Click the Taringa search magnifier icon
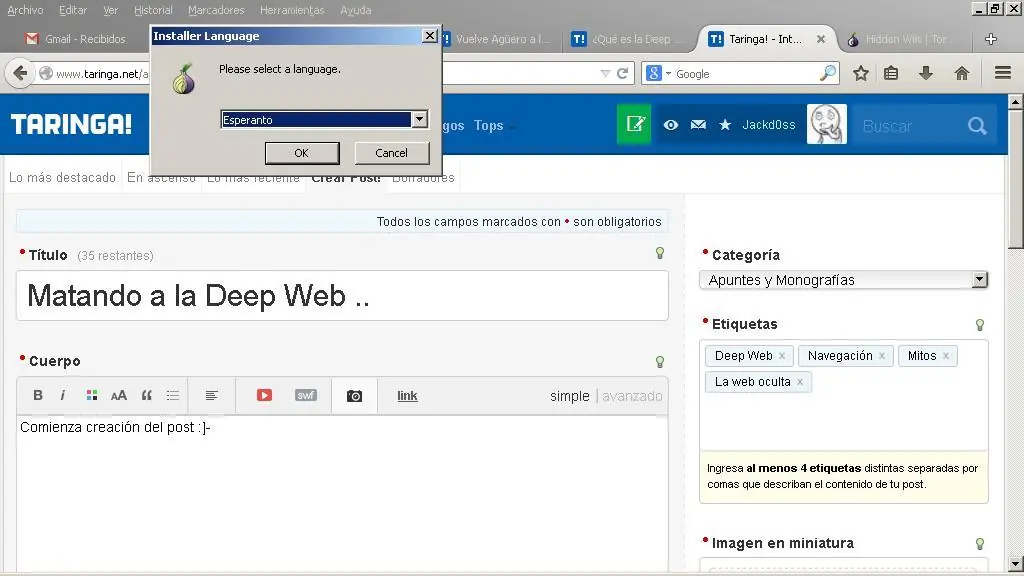Image resolution: width=1024 pixels, height=576 pixels. coord(977,125)
